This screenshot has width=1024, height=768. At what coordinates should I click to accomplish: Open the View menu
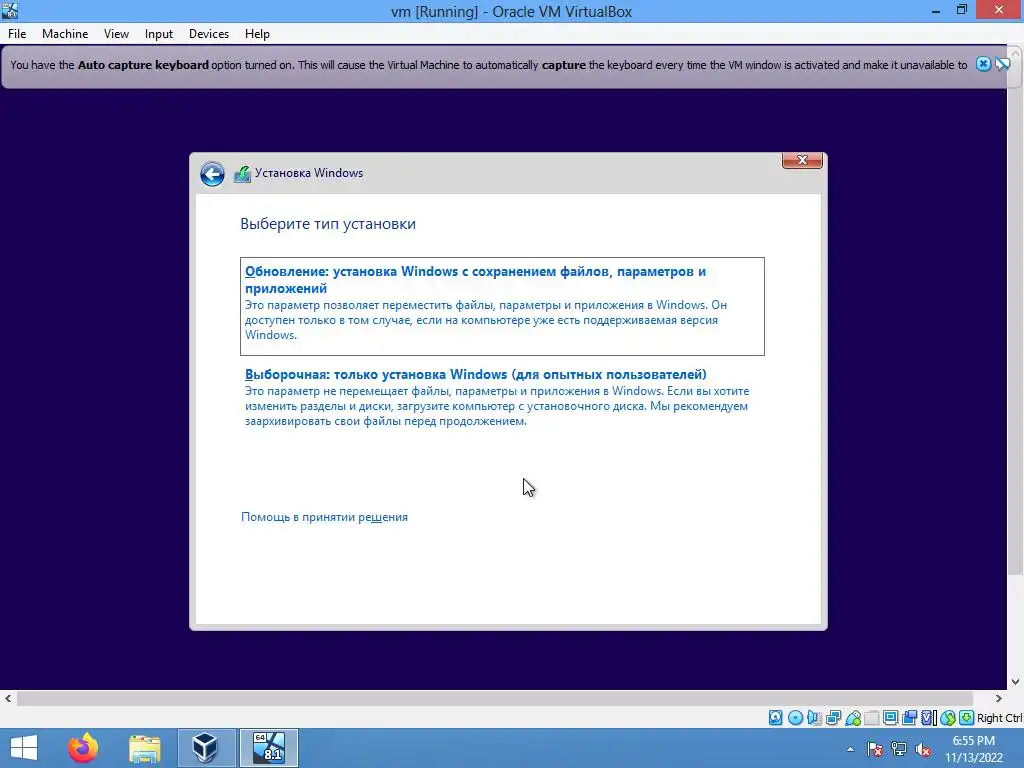(x=116, y=34)
